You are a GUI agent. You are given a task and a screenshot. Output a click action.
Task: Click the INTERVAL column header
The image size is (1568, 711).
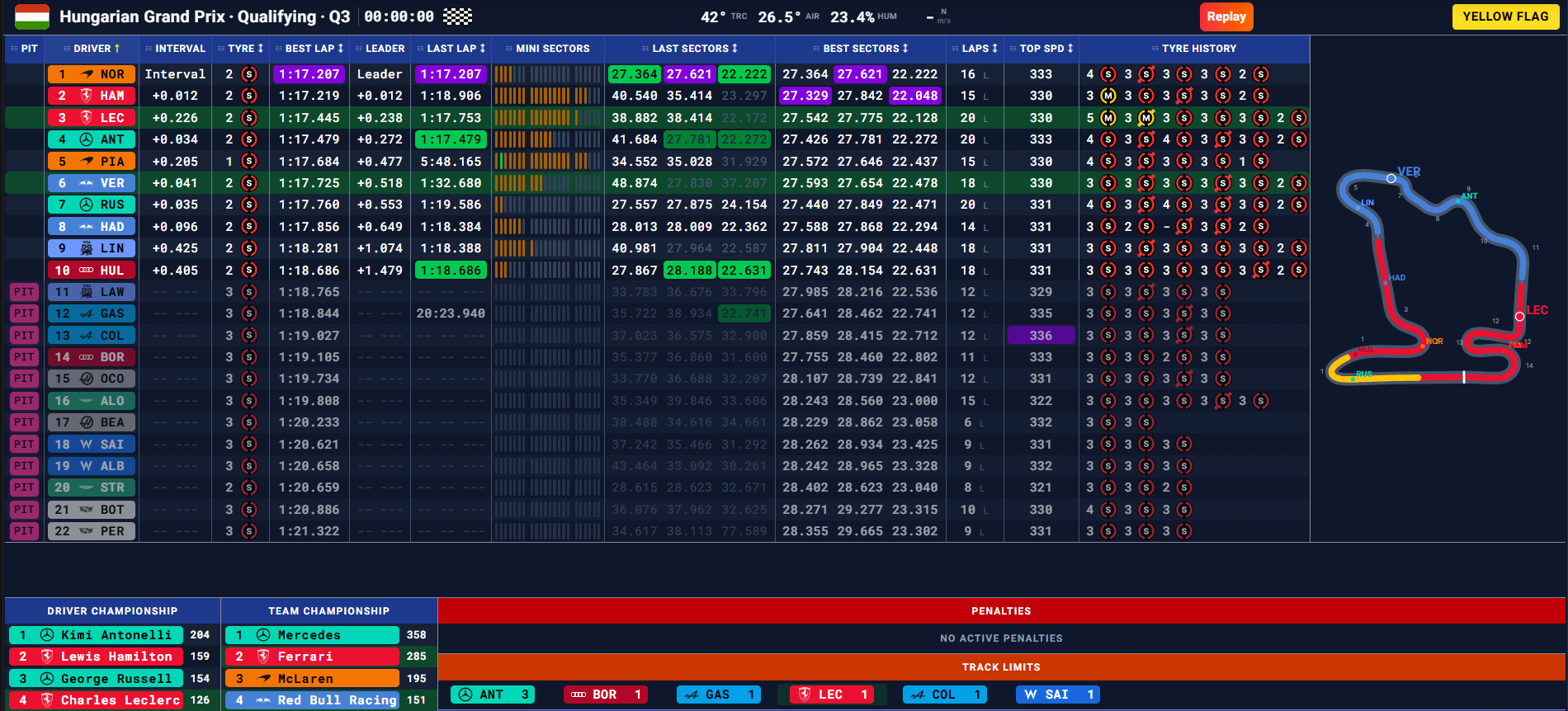pyautogui.click(x=176, y=49)
